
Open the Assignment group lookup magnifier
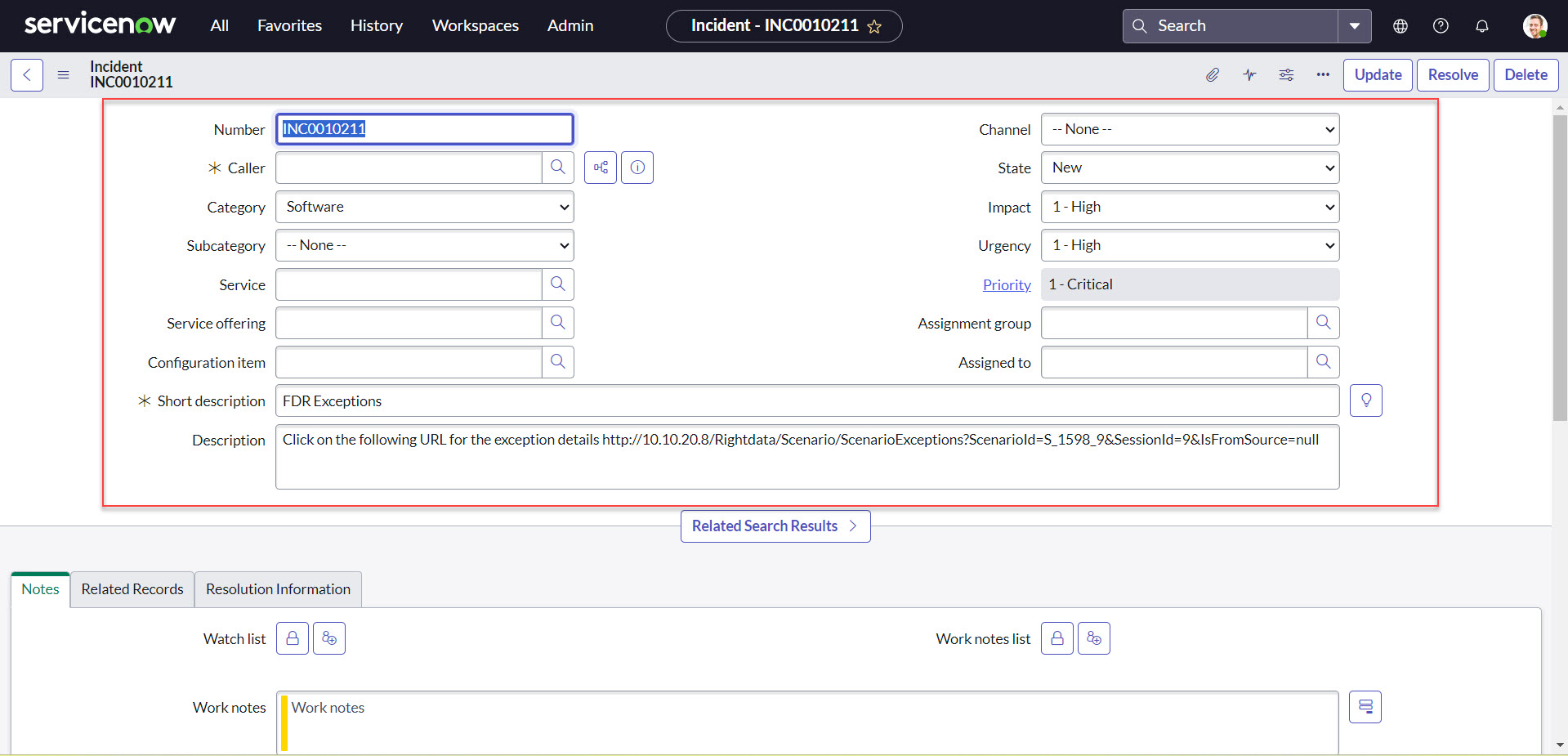pyautogui.click(x=1324, y=323)
